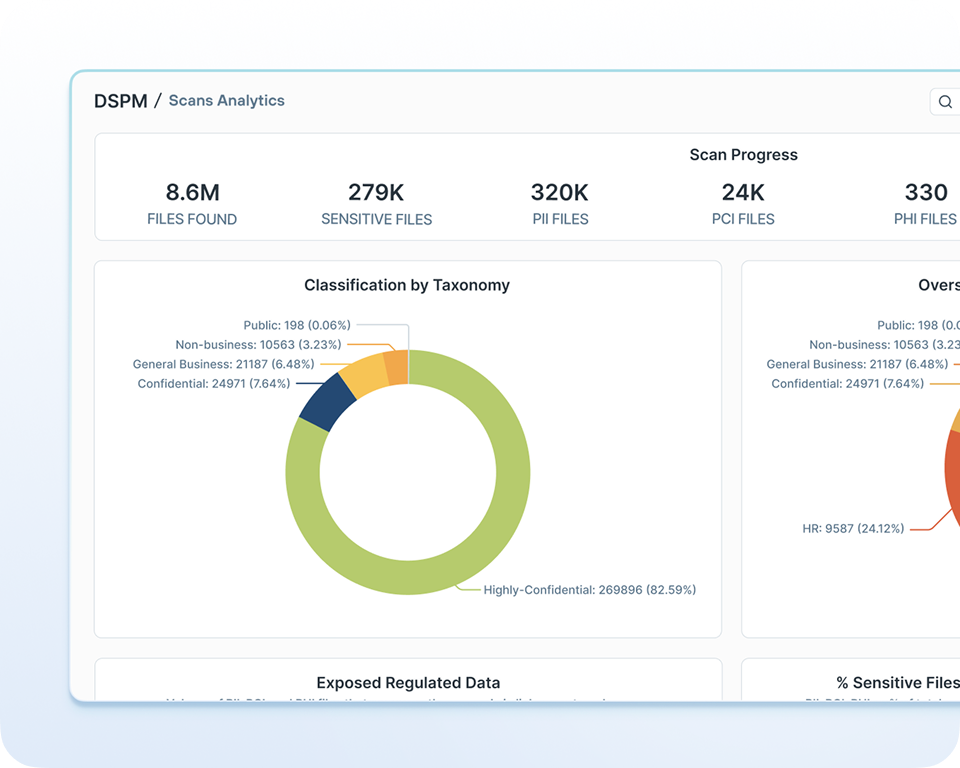960x768 pixels.
Task: Click the Exposed Regulated Data panel header
Action: click(x=407, y=683)
